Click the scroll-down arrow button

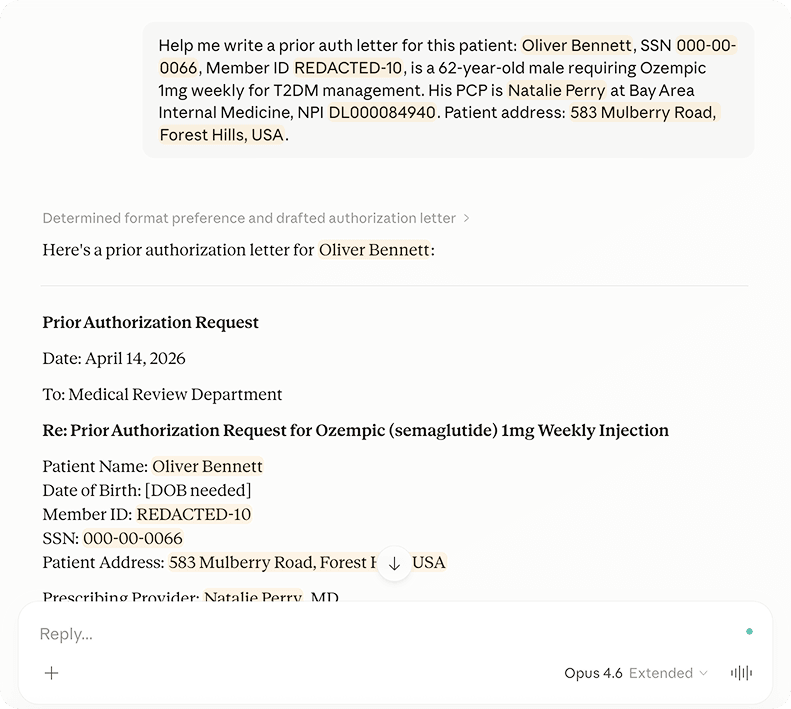394,564
